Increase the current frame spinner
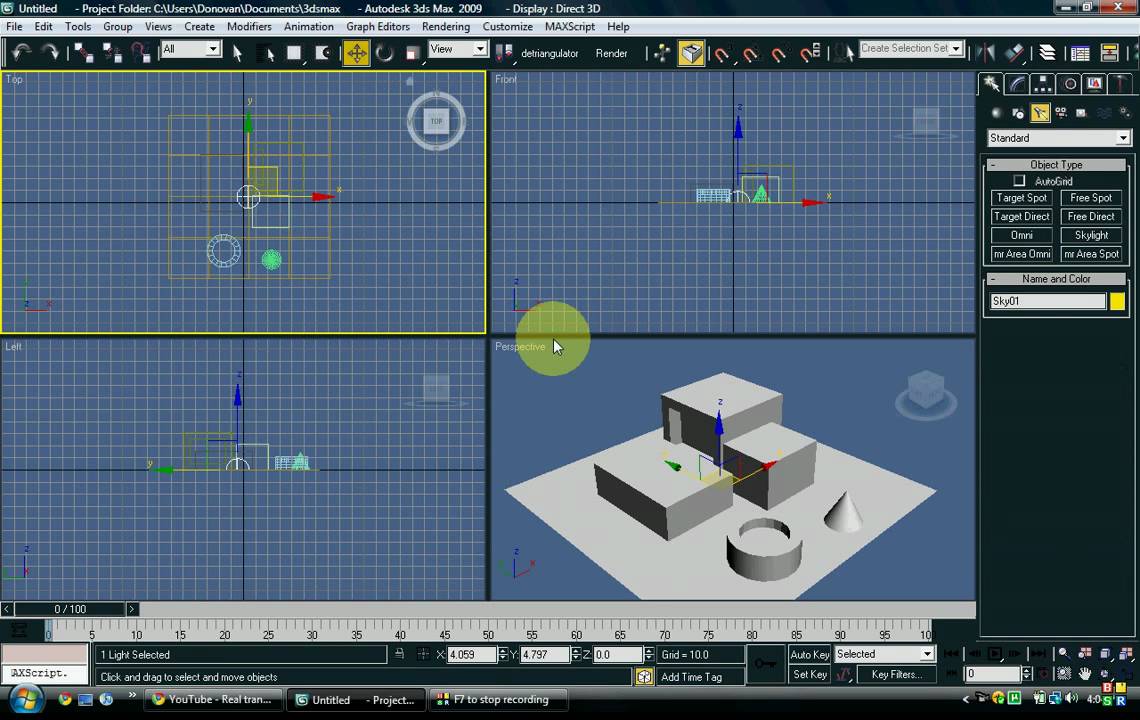Image resolution: width=1140 pixels, height=720 pixels. pyautogui.click(x=1027, y=671)
